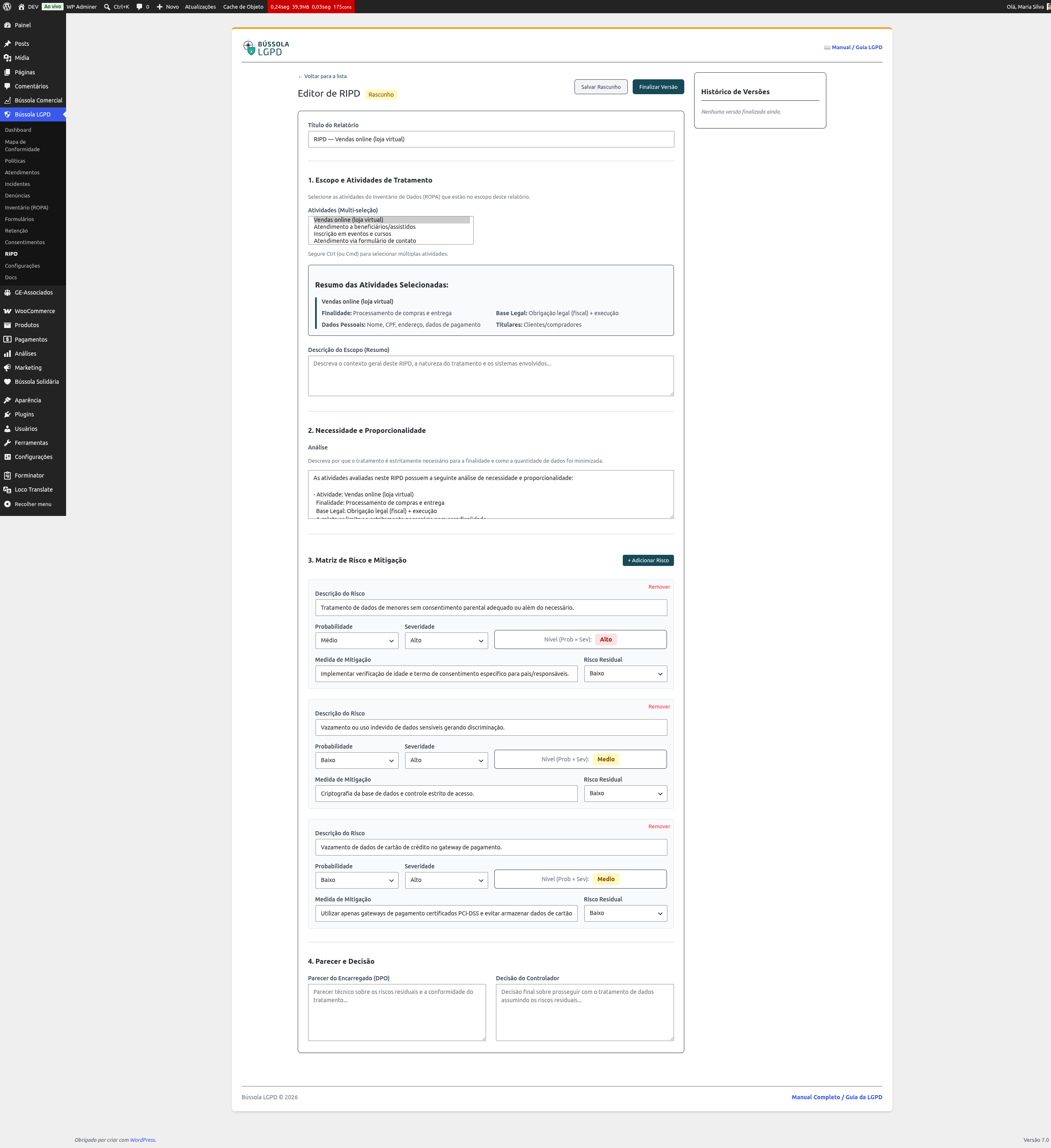Remover the menores consent risk
Image resolution: width=1051 pixels, height=1148 pixels.
click(659, 587)
